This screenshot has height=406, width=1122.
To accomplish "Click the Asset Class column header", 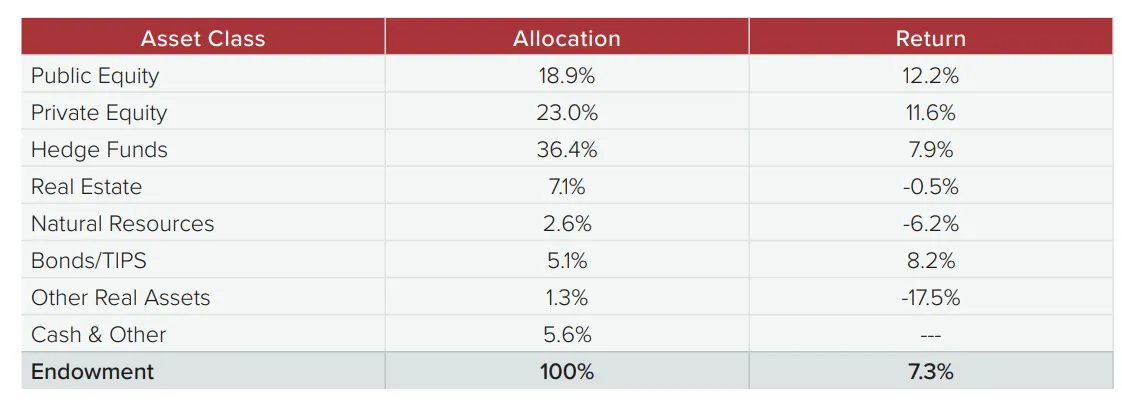I will click(x=203, y=38).
